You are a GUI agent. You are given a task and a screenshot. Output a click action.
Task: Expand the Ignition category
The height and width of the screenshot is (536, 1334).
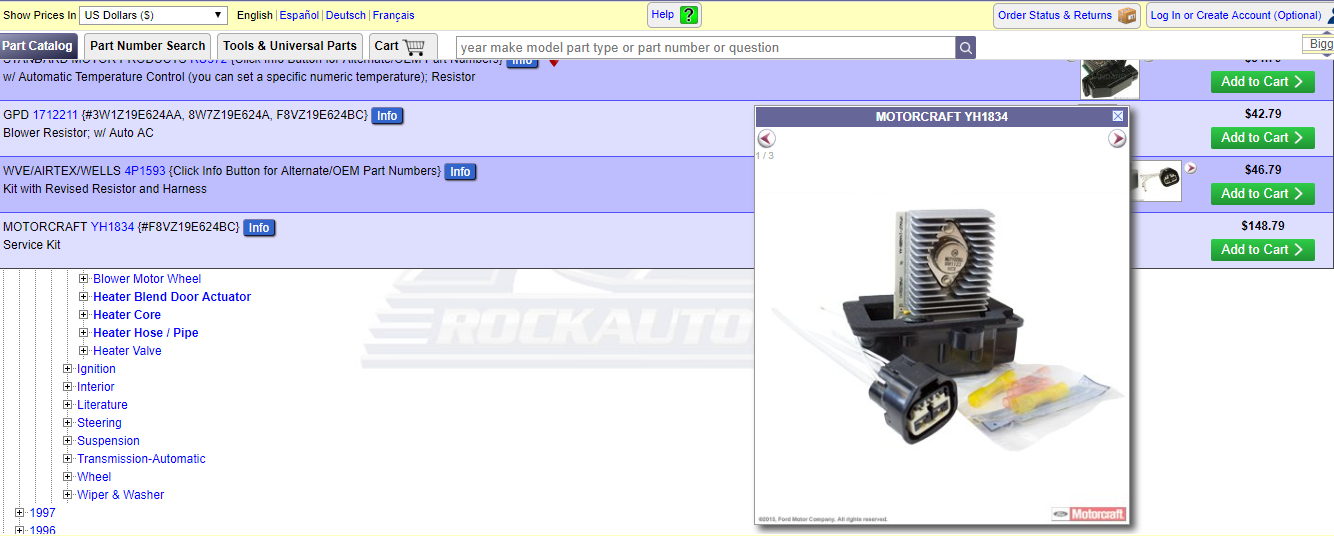click(x=68, y=369)
